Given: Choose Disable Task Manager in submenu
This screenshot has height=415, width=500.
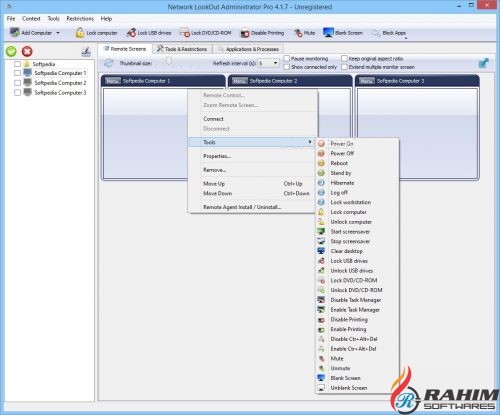Looking at the screenshot, I should (x=357, y=300).
